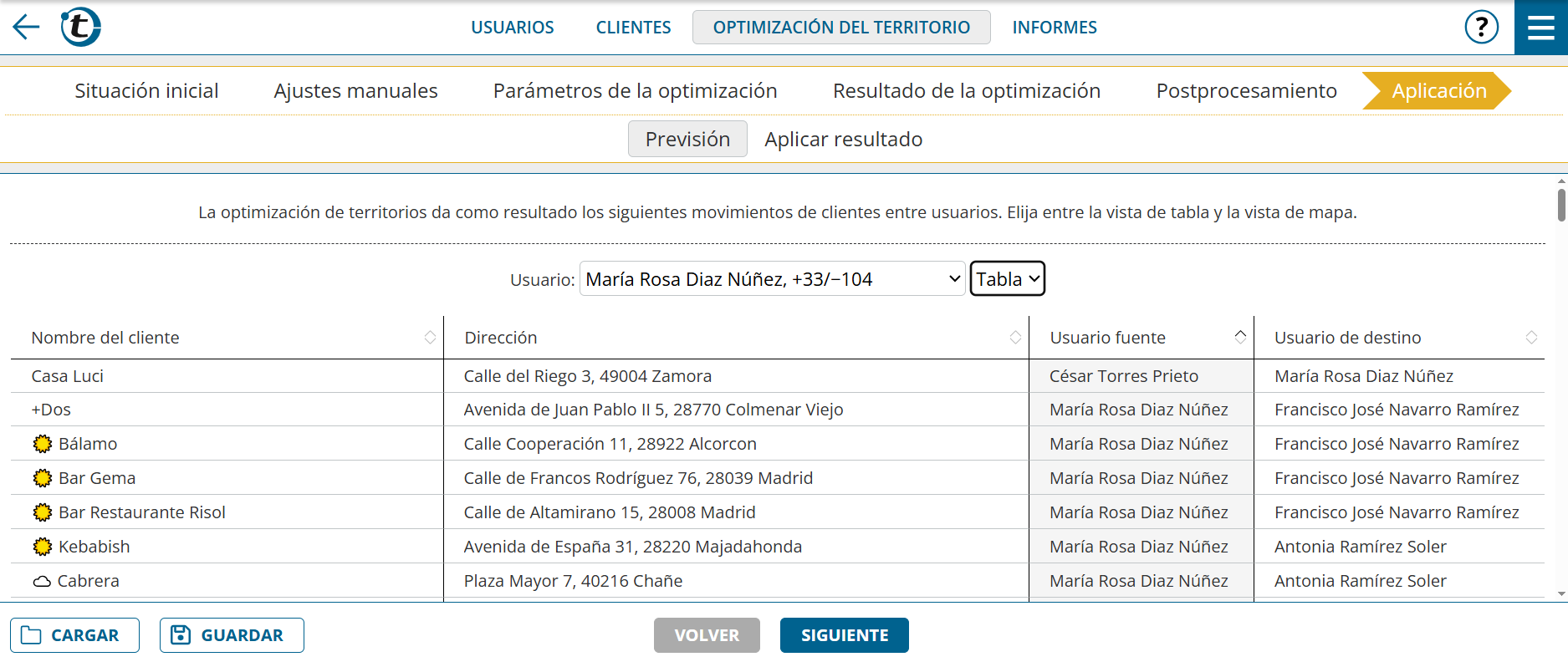The width and height of the screenshot is (1568, 662).
Task: Sort by Nombre del cliente column
Action: tap(430, 338)
